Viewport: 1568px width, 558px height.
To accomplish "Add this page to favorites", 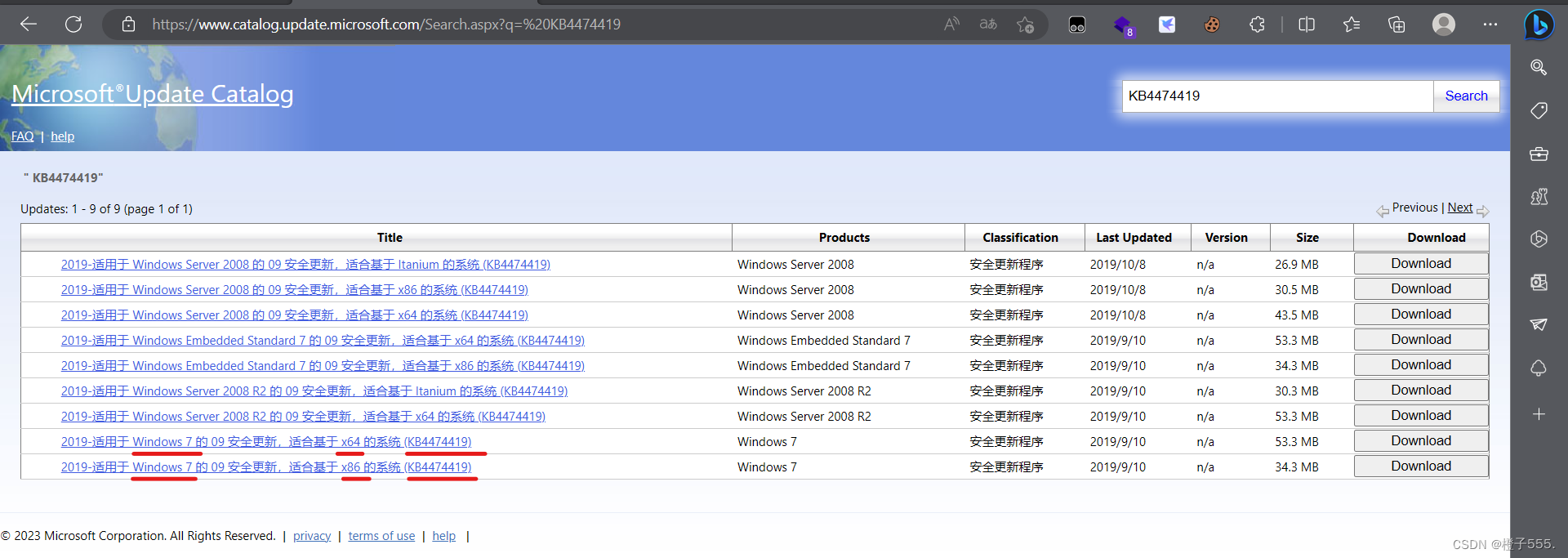I will click(x=1025, y=25).
